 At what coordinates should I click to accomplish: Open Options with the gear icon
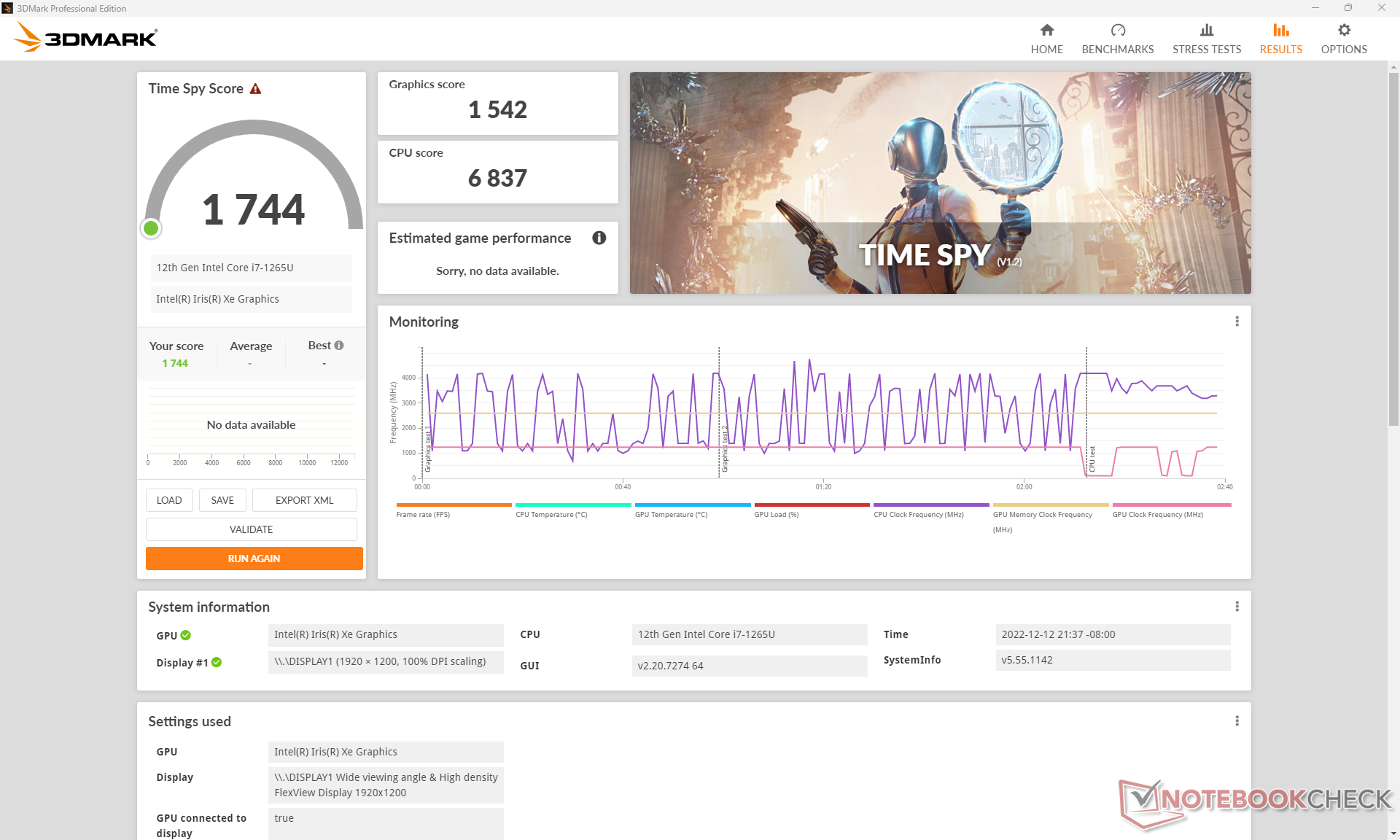click(x=1343, y=31)
